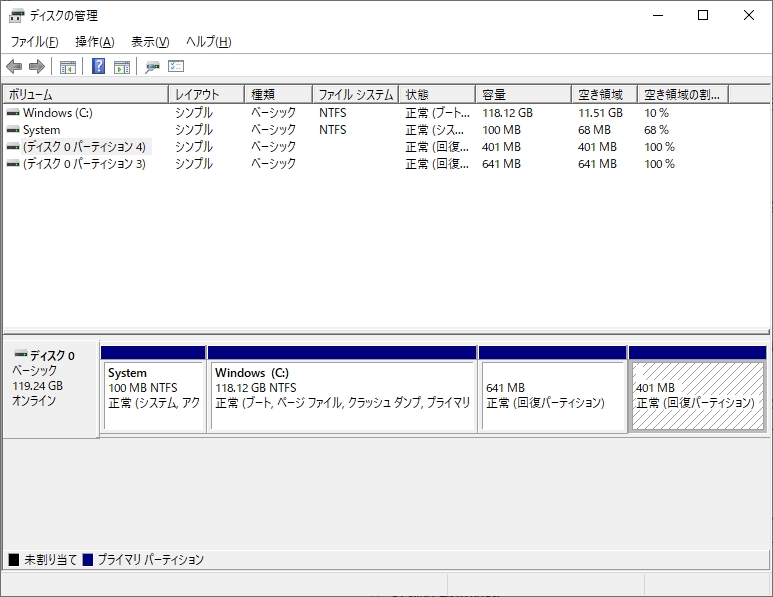Click the black 未割り当て legend swatch
Image resolution: width=773 pixels, height=597 pixels.
tap(14, 560)
